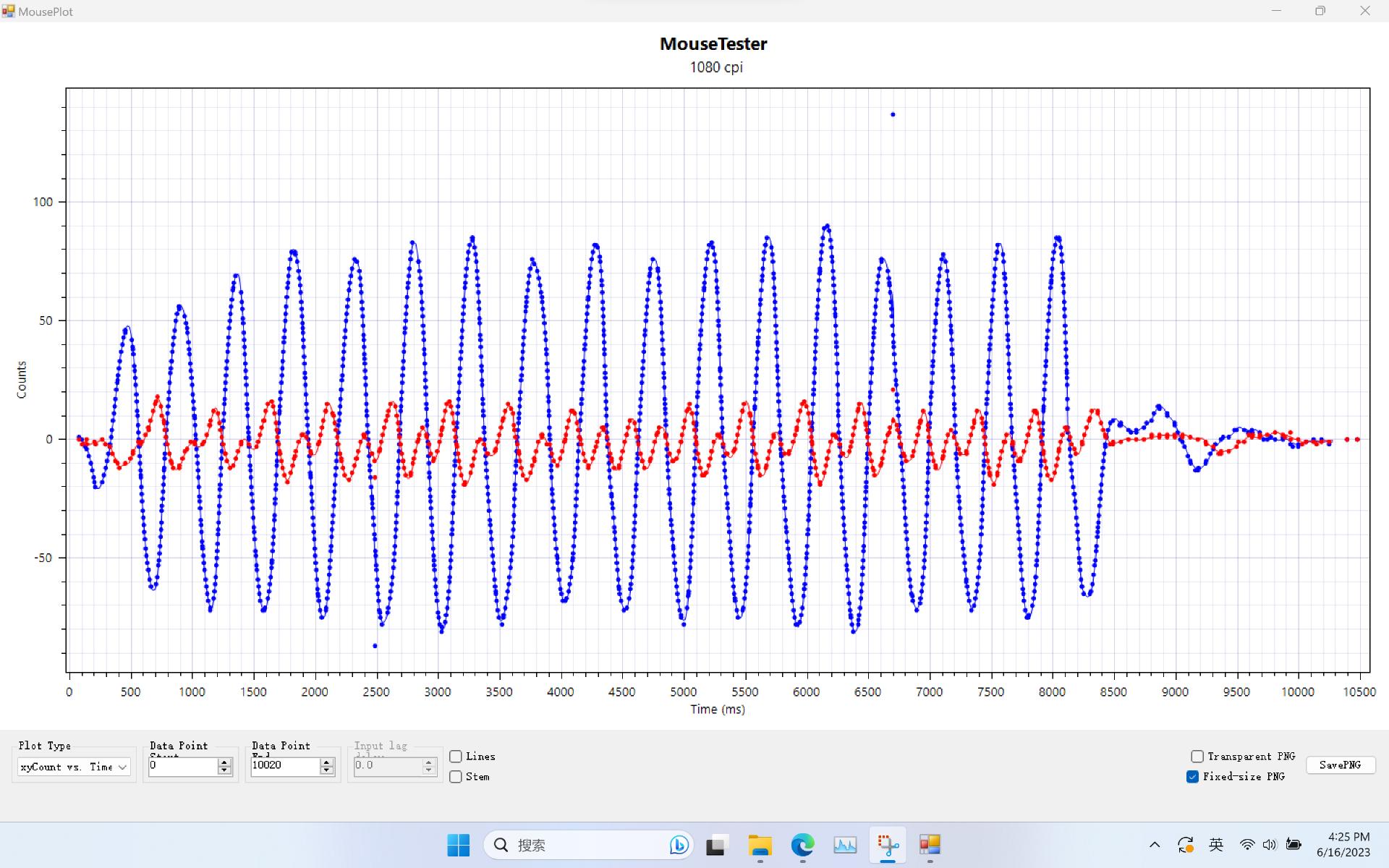Image resolution: width=1389 pixels, height=868 pixels.
Task: Click the taskbar search box
Action: coord(579,845)
